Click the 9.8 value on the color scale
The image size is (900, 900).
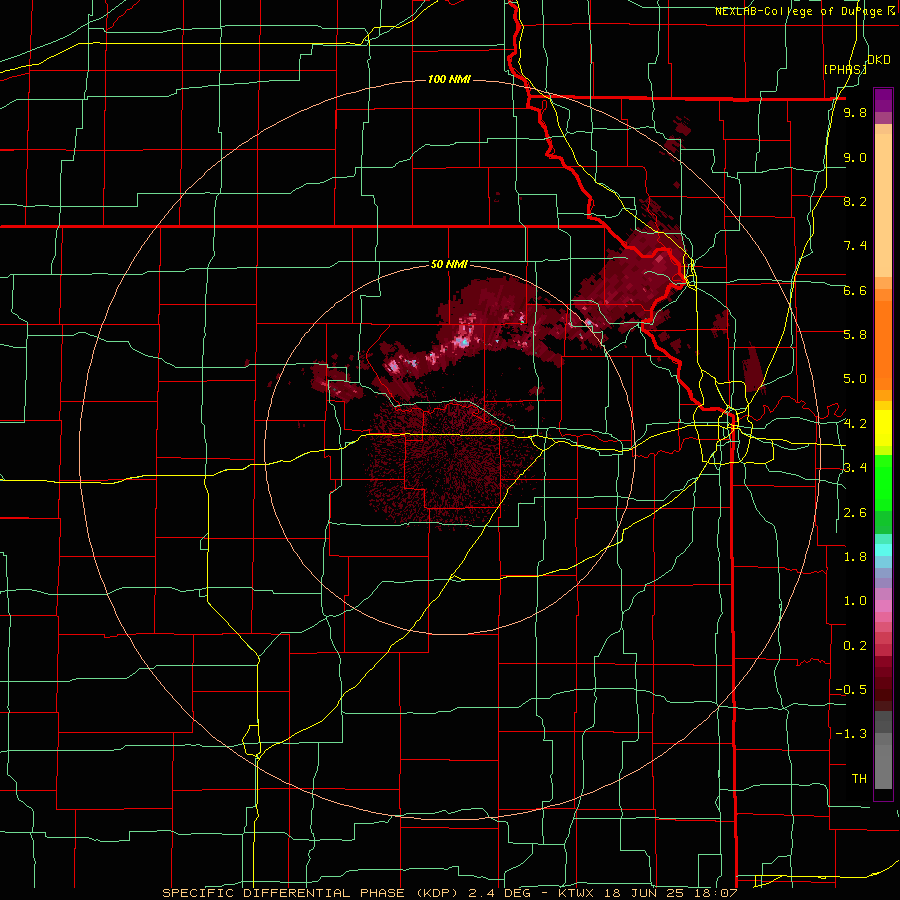tap(855, 113)
